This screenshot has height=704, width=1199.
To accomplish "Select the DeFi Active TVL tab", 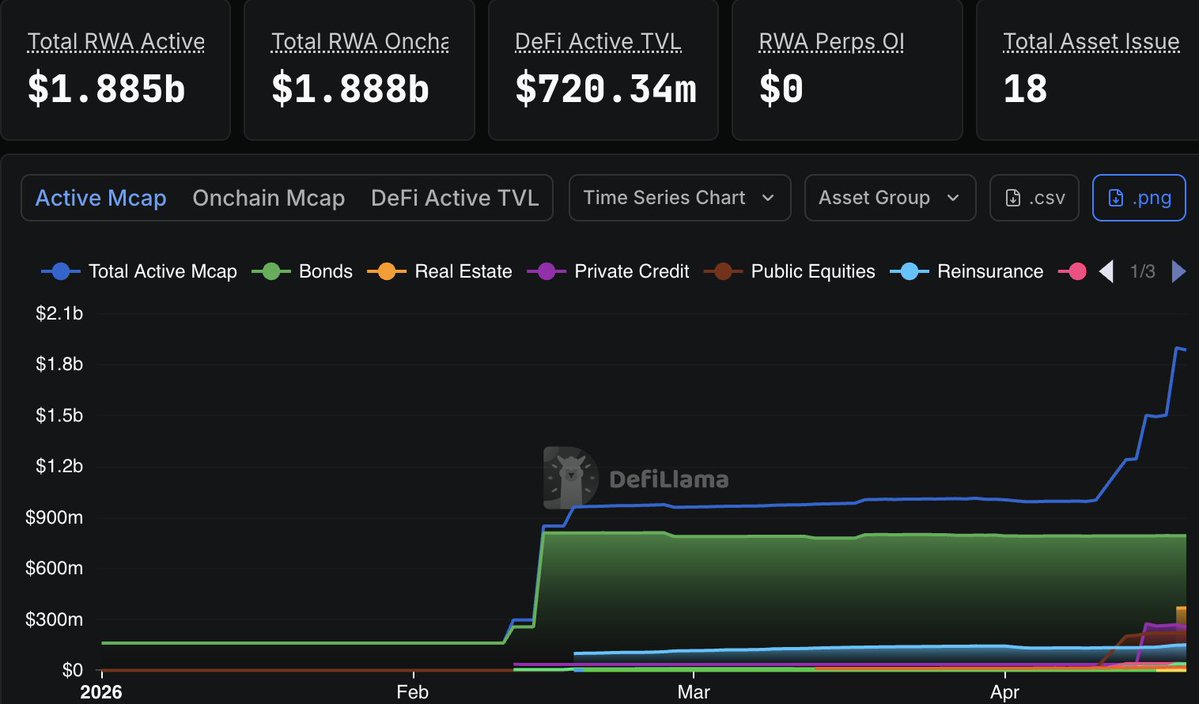I will coord(461,198).
